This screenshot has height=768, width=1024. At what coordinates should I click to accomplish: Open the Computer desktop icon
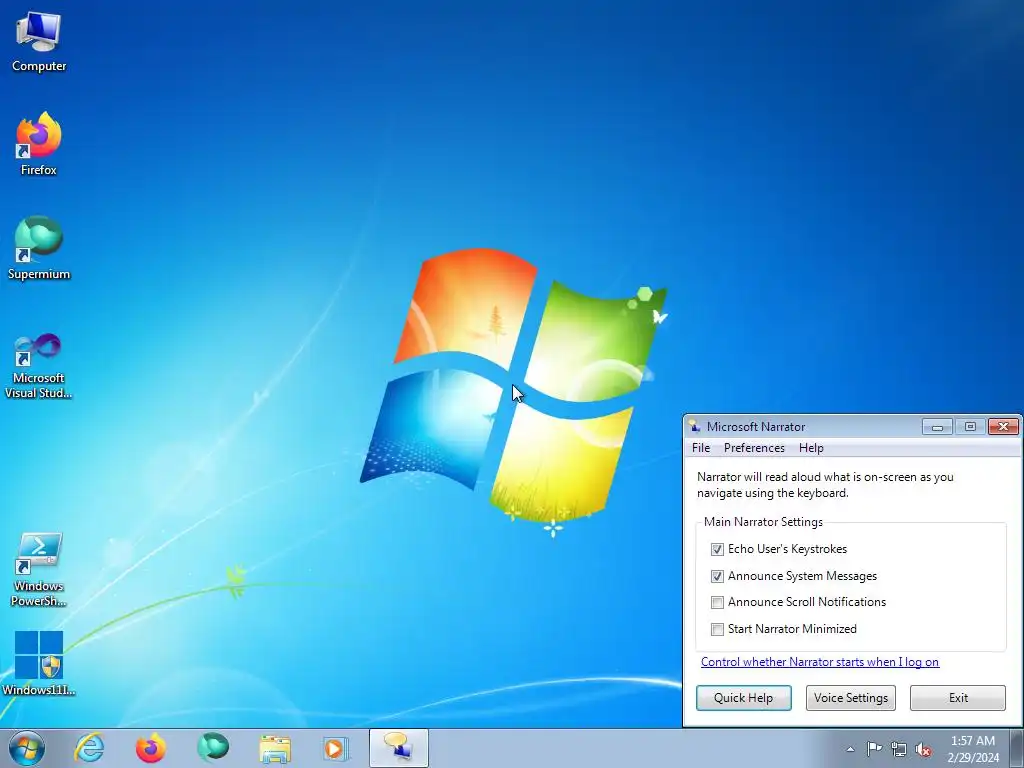[x=39, y=42]
